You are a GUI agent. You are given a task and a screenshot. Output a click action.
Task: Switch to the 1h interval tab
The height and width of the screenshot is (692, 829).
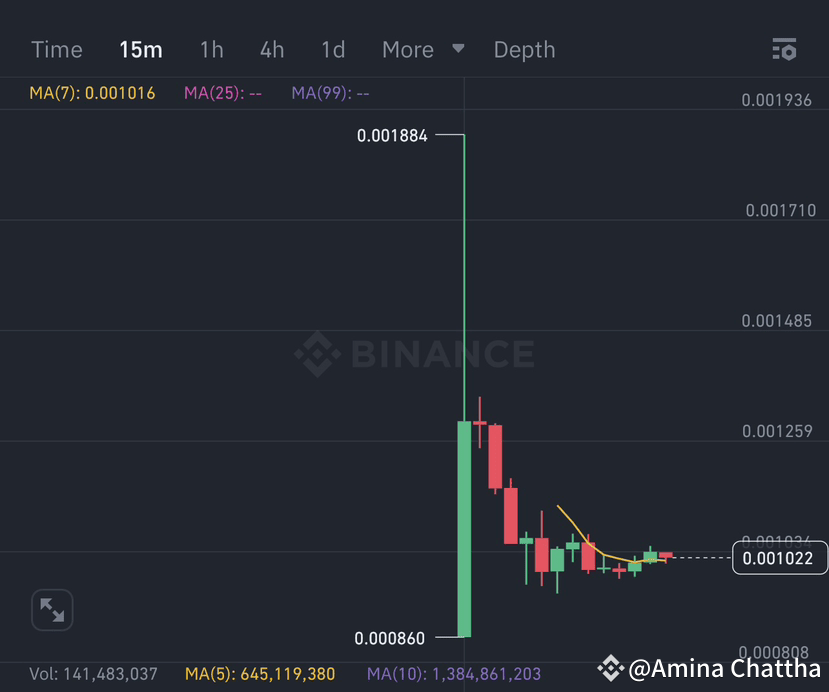click(x=211, y=48)
